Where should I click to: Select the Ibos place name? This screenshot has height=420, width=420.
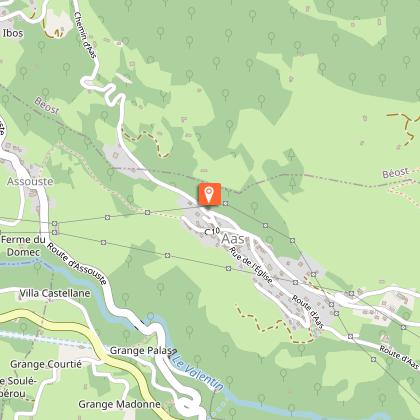tap(13, 33)
